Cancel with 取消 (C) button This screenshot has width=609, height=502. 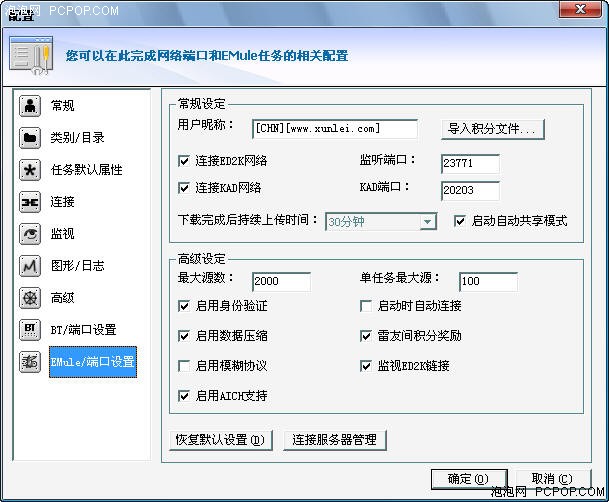pos(552,479)
